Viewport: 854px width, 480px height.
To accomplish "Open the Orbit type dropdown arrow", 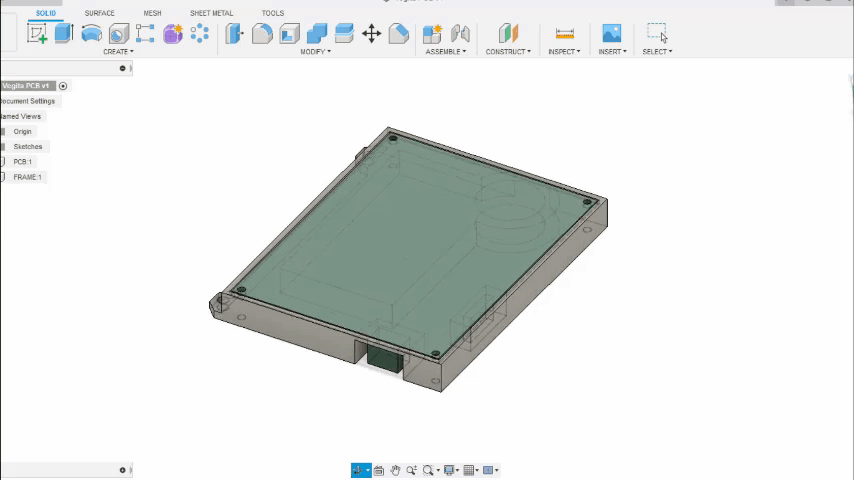I will coord(368,470).
